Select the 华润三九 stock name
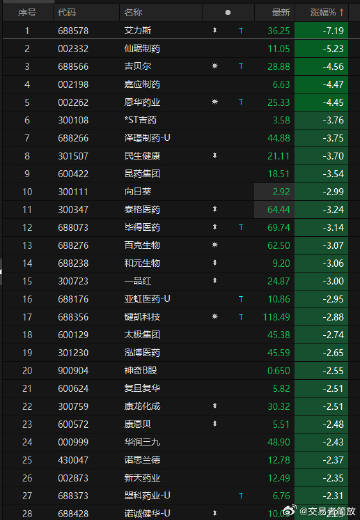Viewport: 360px width, 520px height. 142,442
